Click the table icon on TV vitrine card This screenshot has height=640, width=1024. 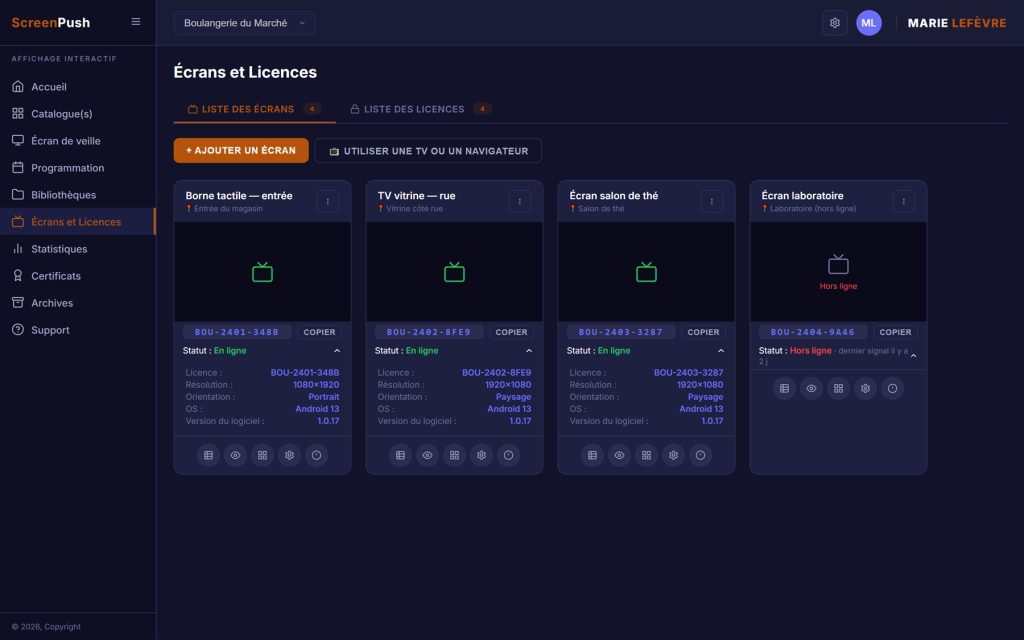pyautogui.click(x=400, y=455)
